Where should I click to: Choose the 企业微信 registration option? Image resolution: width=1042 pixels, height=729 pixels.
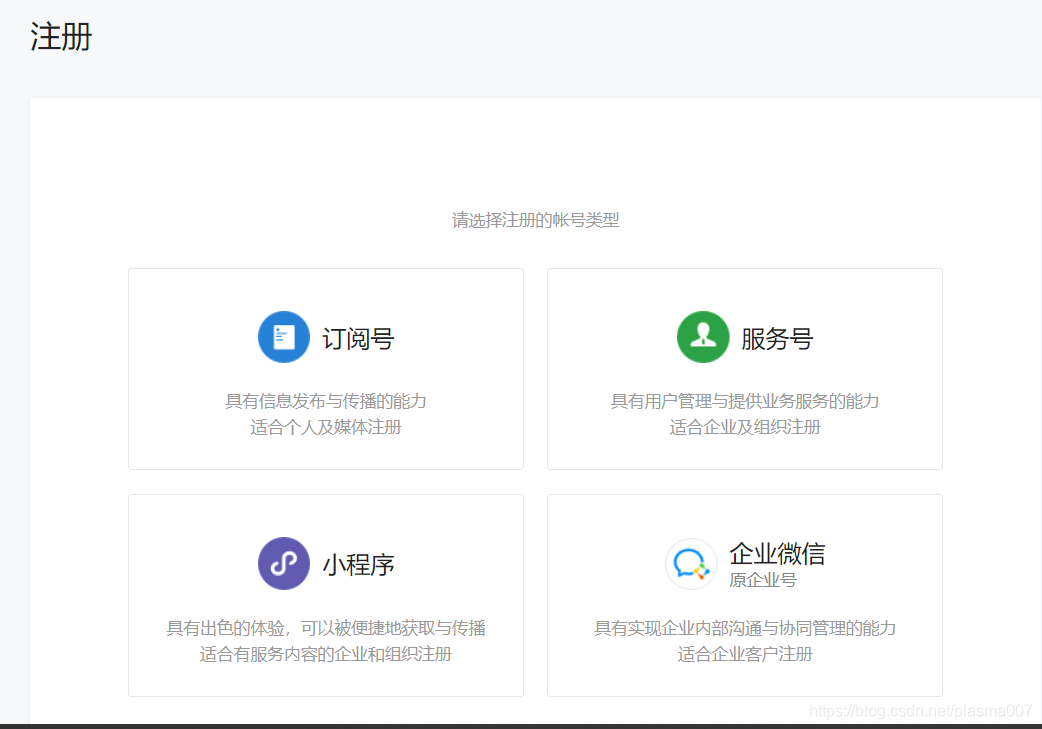tap(744, 595)
